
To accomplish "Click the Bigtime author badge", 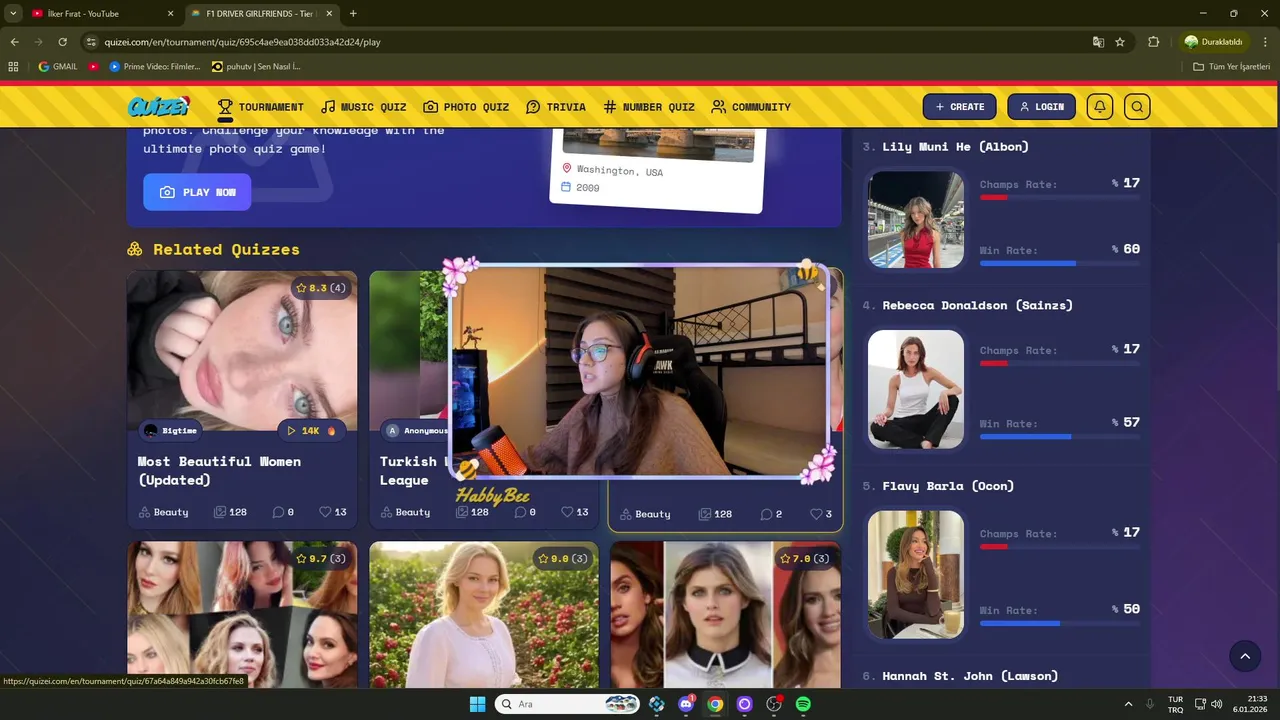I will 170,430.
